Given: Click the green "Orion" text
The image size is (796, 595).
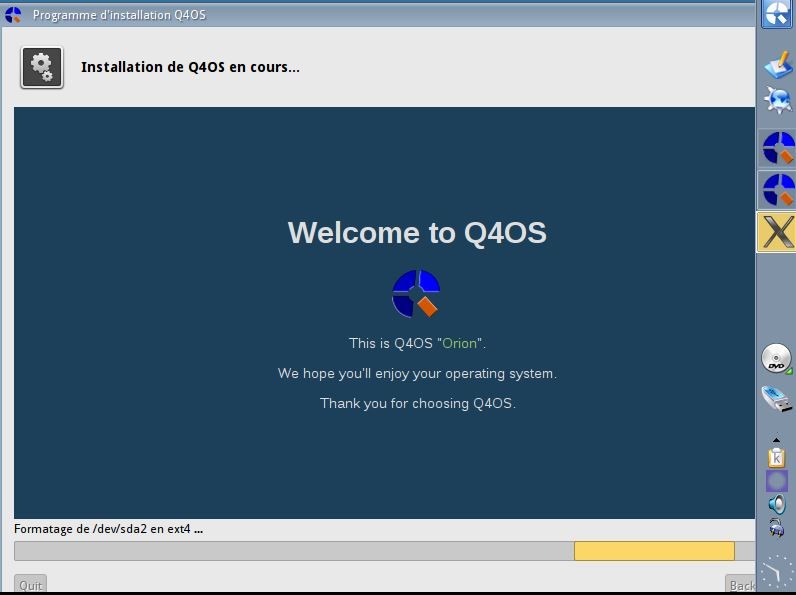Looking at the screenshot, I should pos(459,343).
